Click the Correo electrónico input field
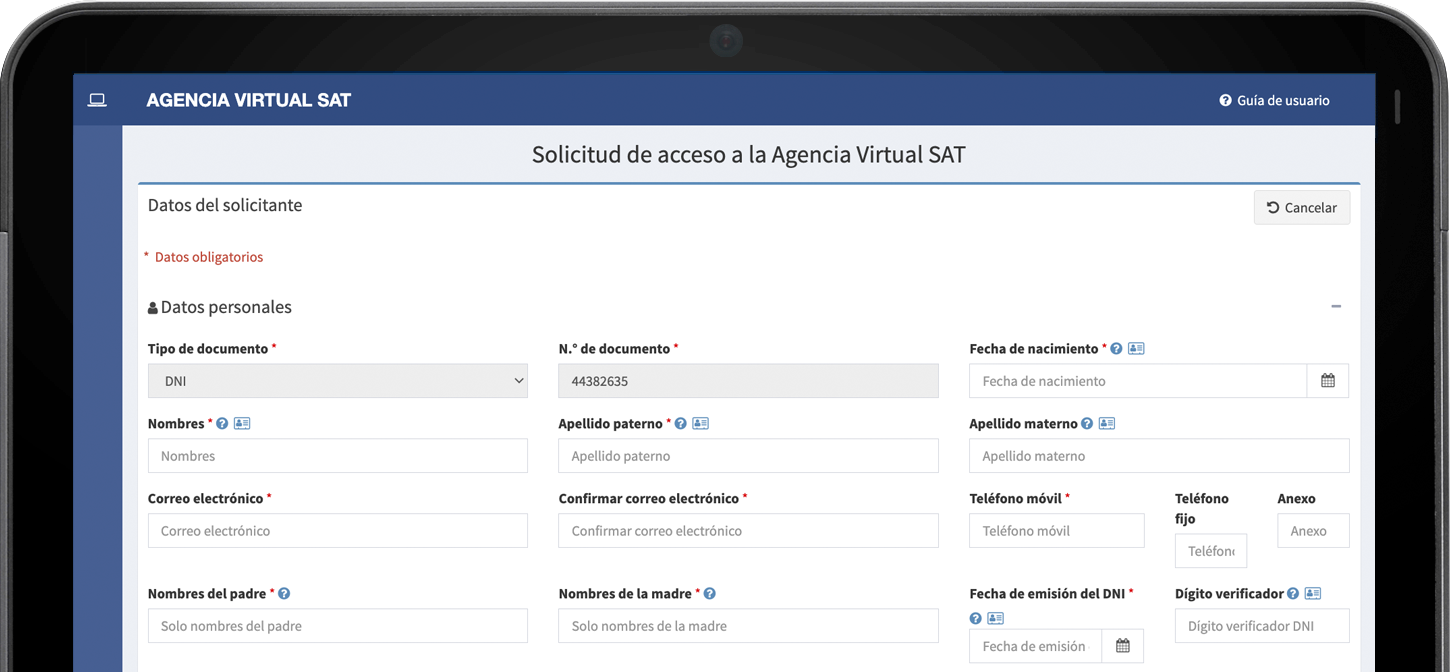Image resolution: width=1450 pixels, height=672 pixels. pos(338,531)
